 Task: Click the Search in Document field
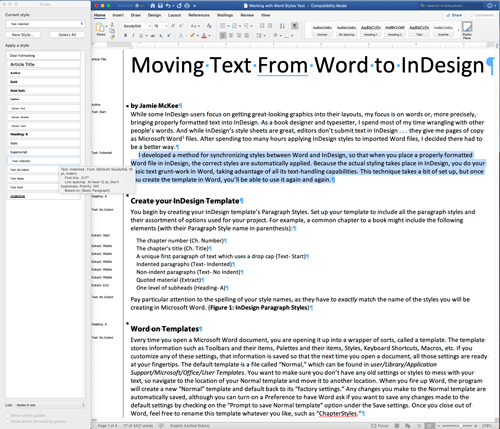(451, 6)
